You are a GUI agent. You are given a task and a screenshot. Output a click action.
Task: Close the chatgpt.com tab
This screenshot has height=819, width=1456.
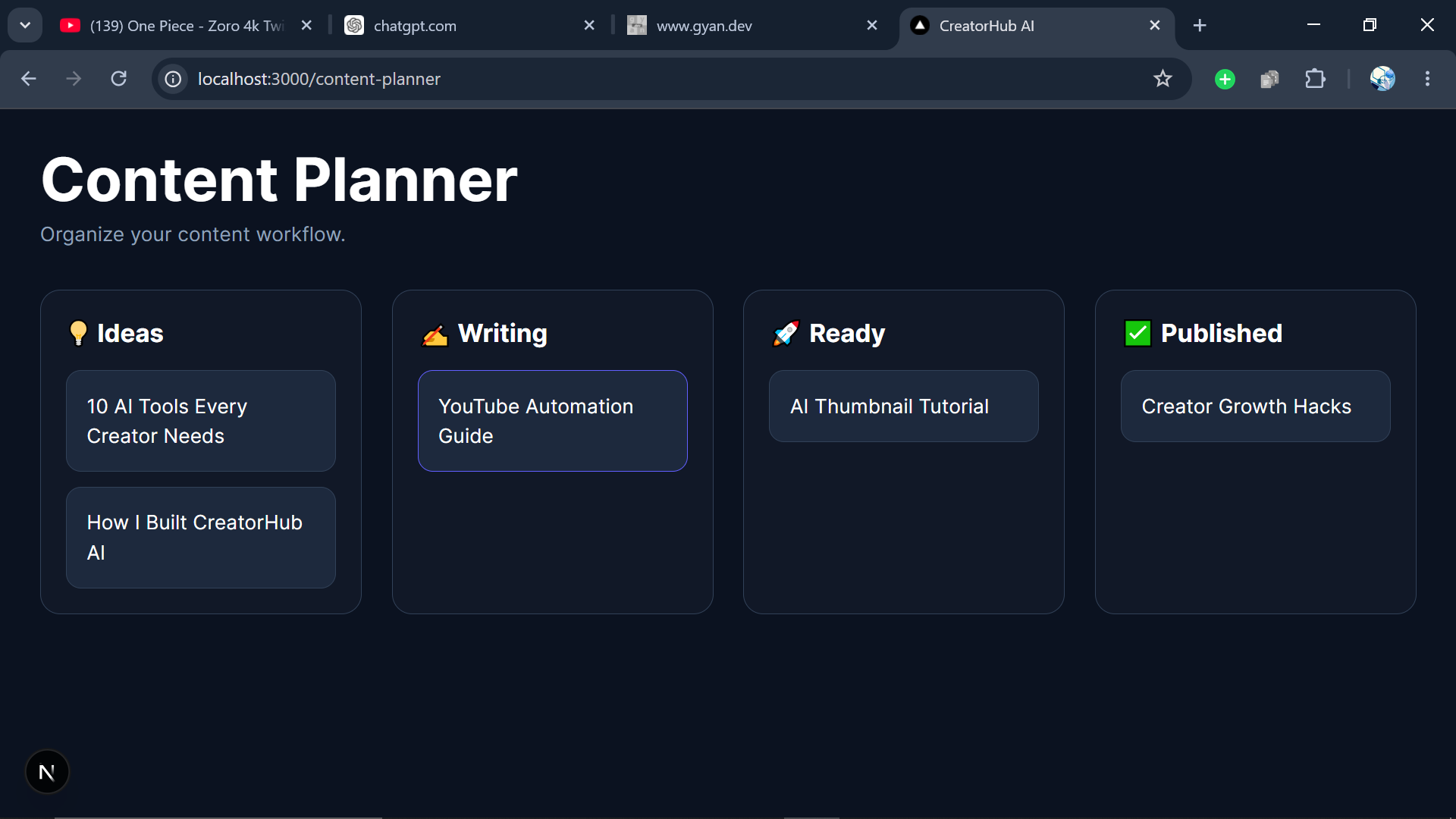(x=589, y=26)
